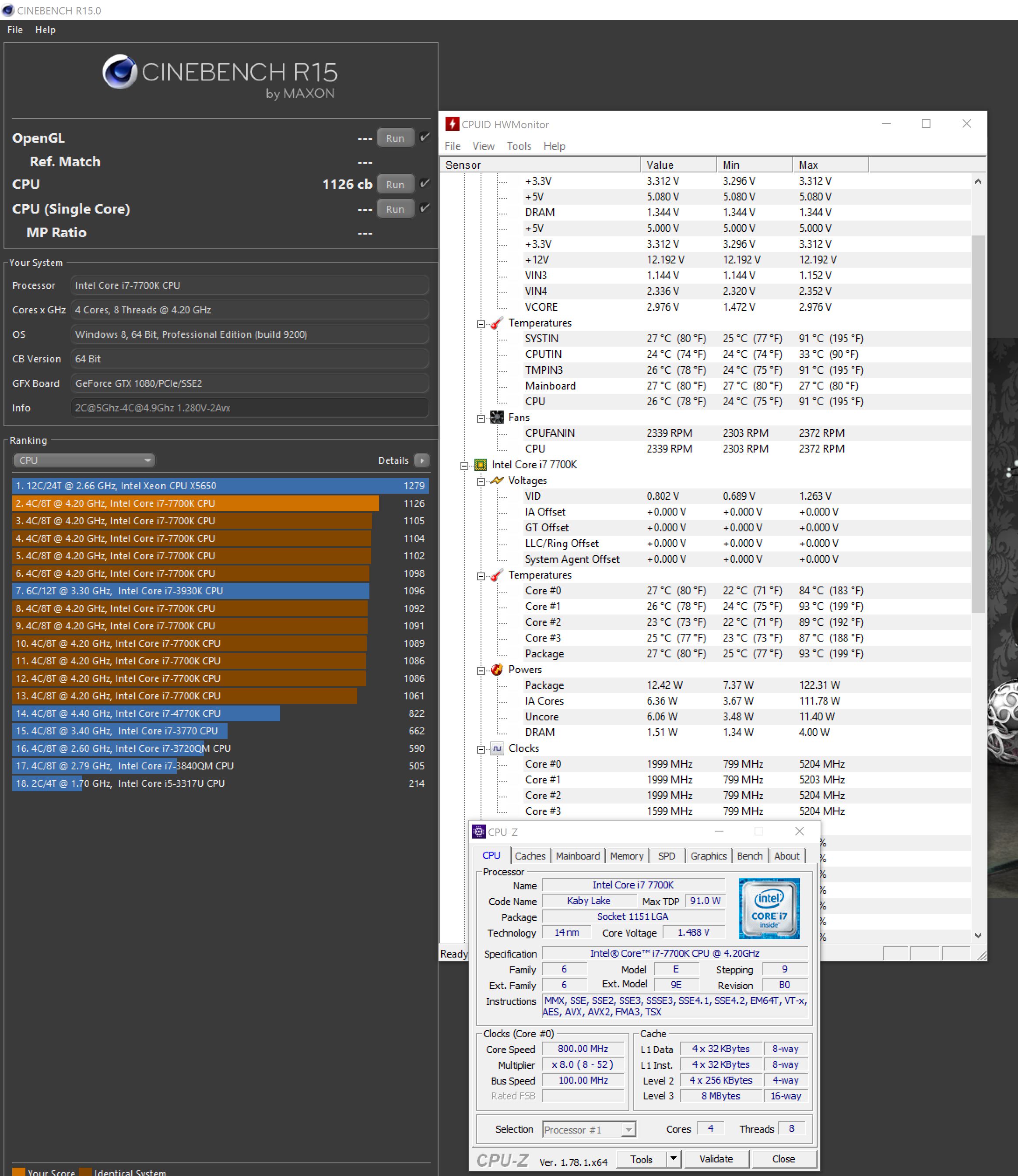Click HWMonitor scrollbar up arrow

[x=978, y=181]
